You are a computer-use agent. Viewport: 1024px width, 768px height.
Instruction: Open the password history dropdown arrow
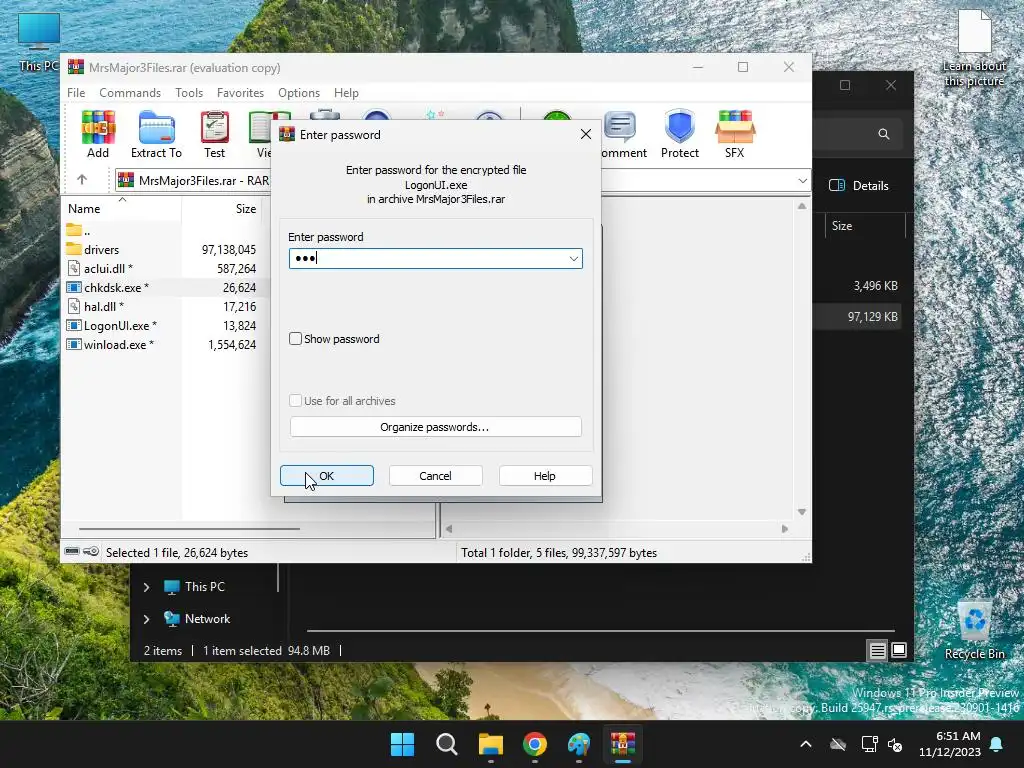click(x=573, y=259)
